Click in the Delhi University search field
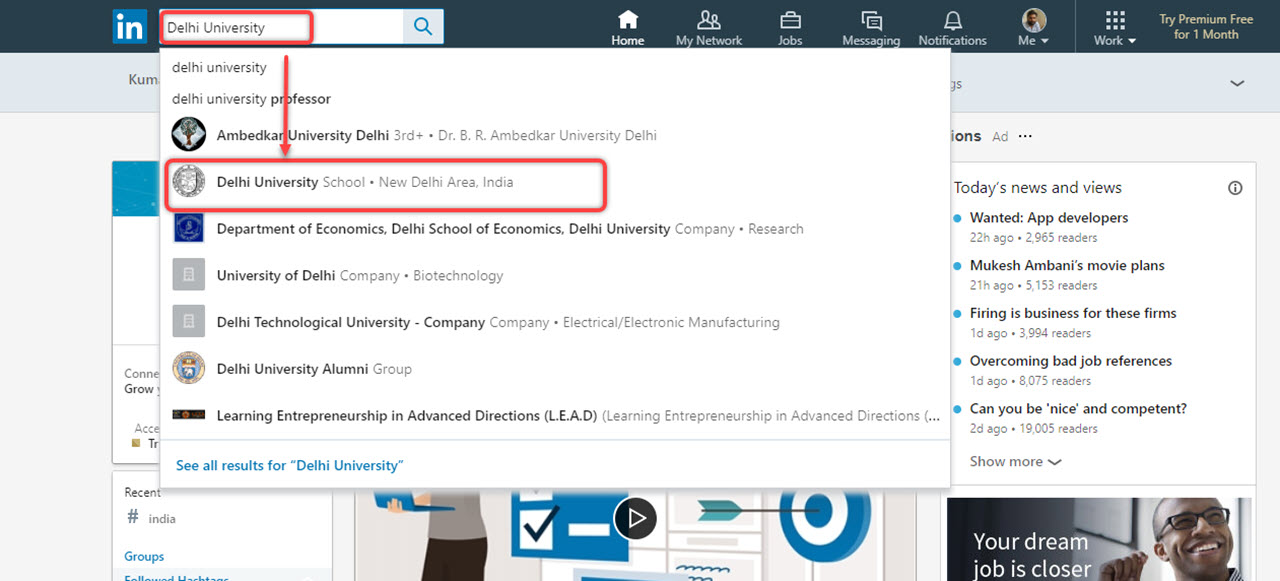1280x581 pixels. (283, 27)
